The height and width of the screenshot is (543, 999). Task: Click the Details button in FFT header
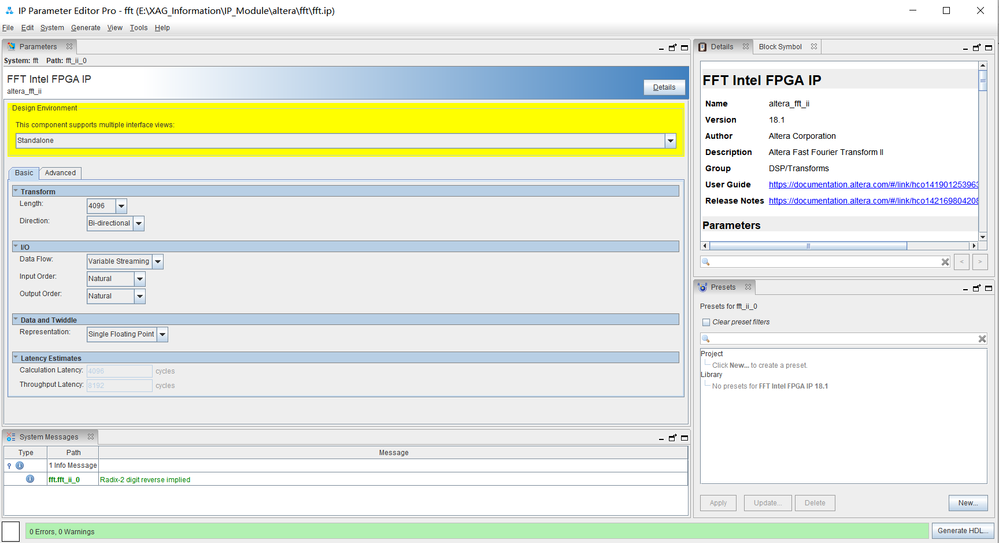click(x=664, y=87)
